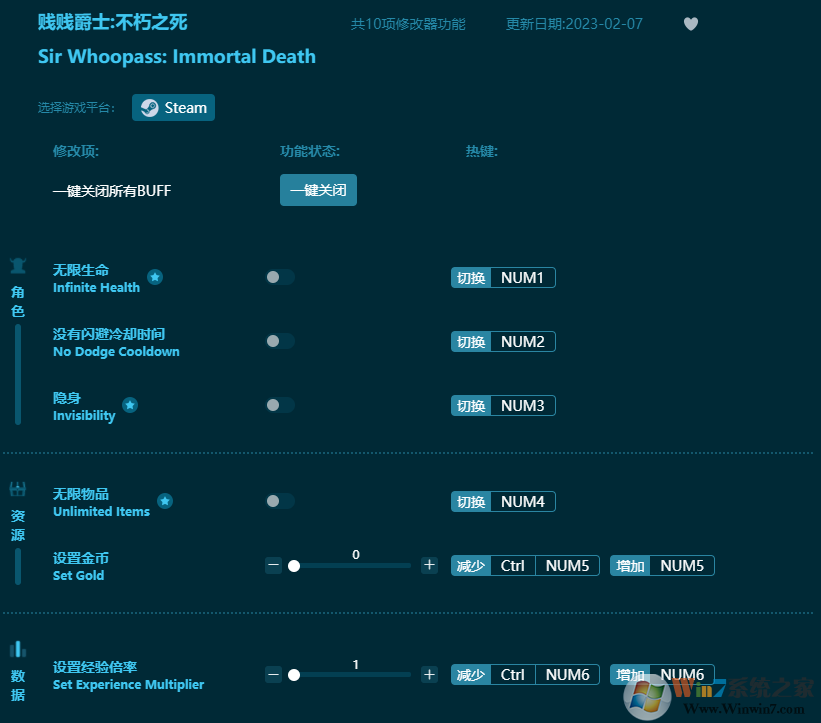Click the No Dodge Cooldown label
Viewport: 821px width, 723px height.
pos(116,351)
